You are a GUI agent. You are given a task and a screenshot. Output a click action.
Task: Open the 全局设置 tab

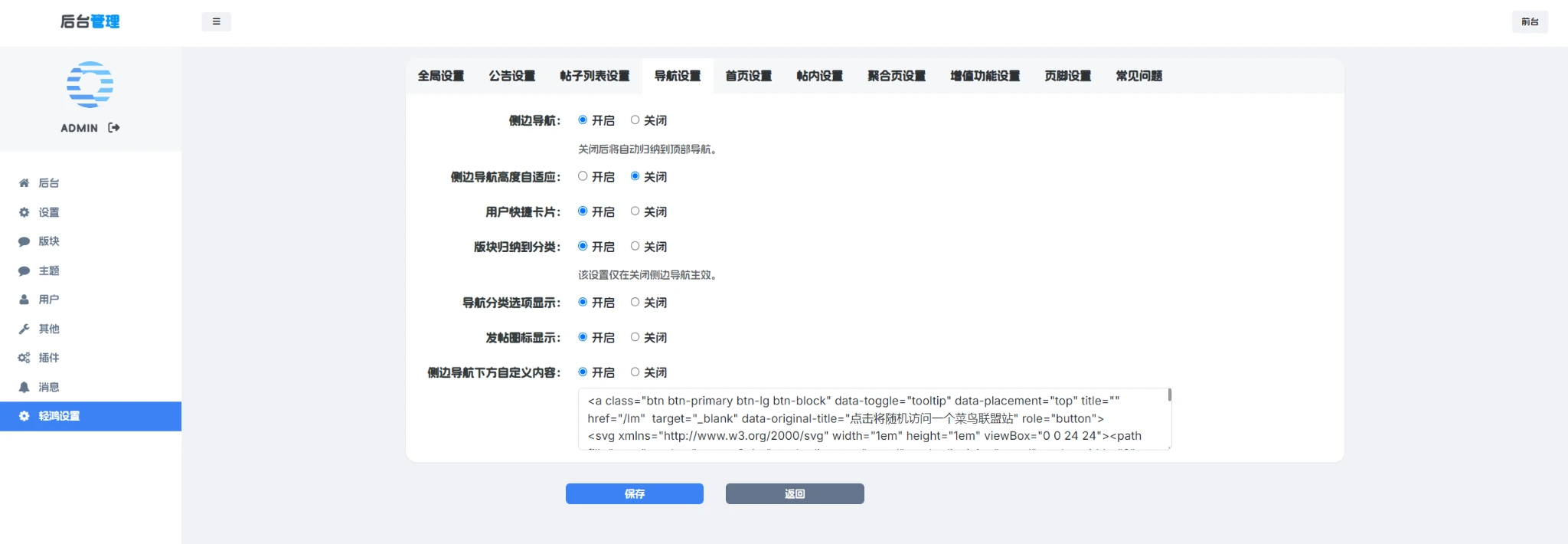click(441, 76)
